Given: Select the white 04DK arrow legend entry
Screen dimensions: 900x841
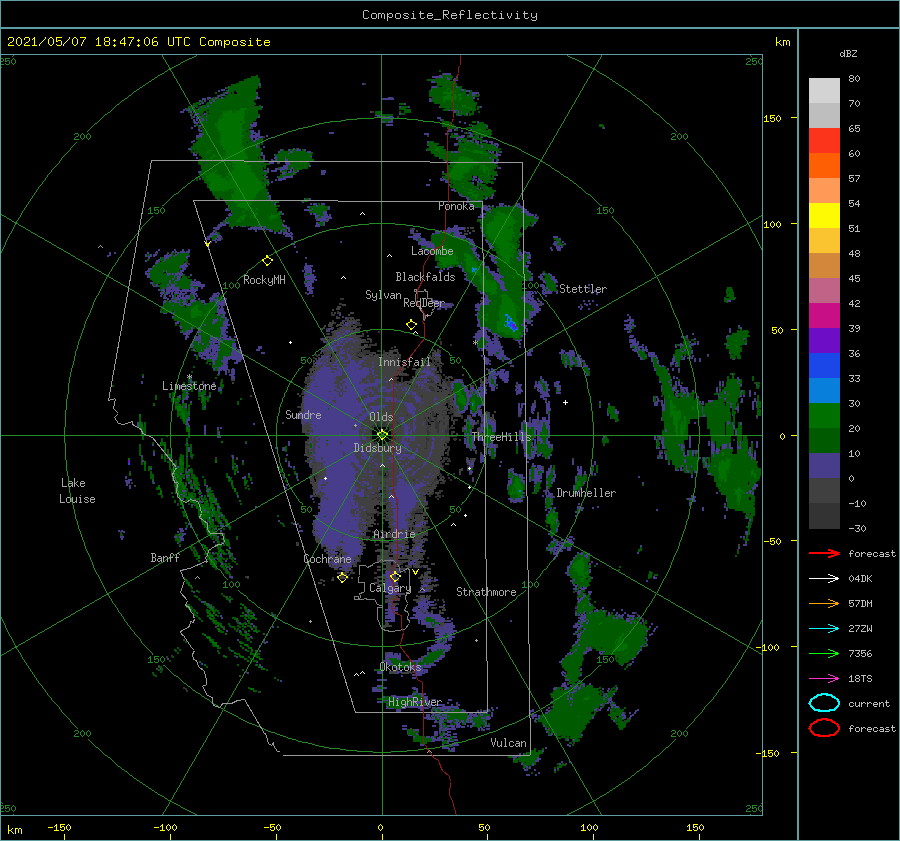Looking at the screenshot, I should click(824, 579).
